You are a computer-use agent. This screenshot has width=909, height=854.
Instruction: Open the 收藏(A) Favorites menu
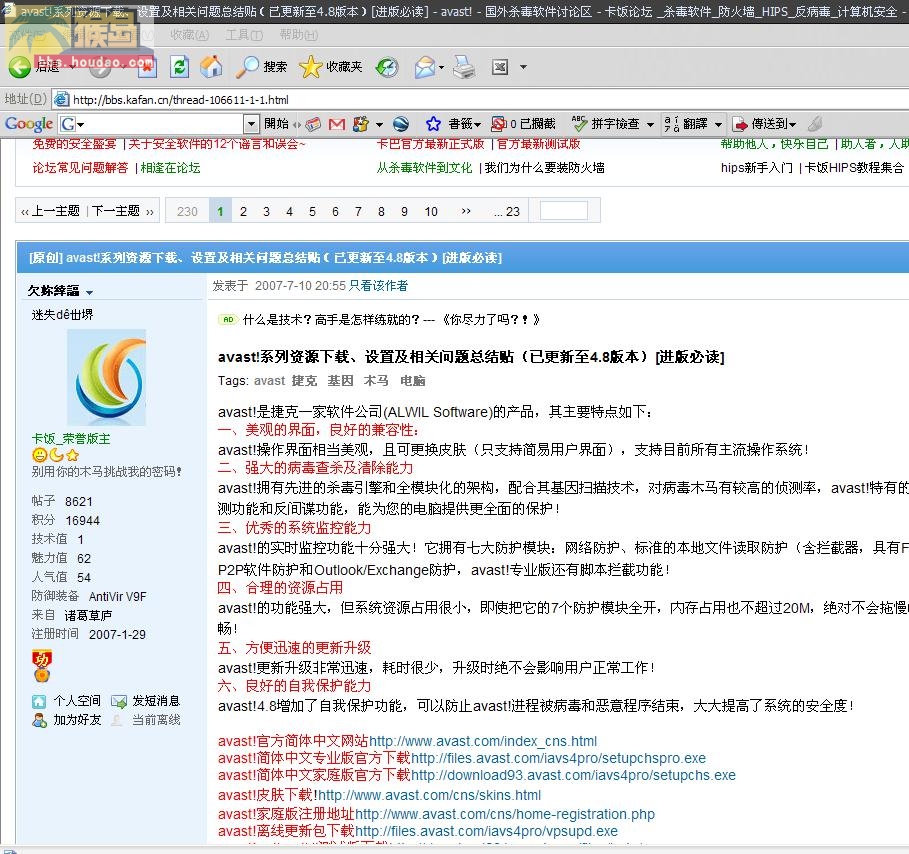pos(190,35)
